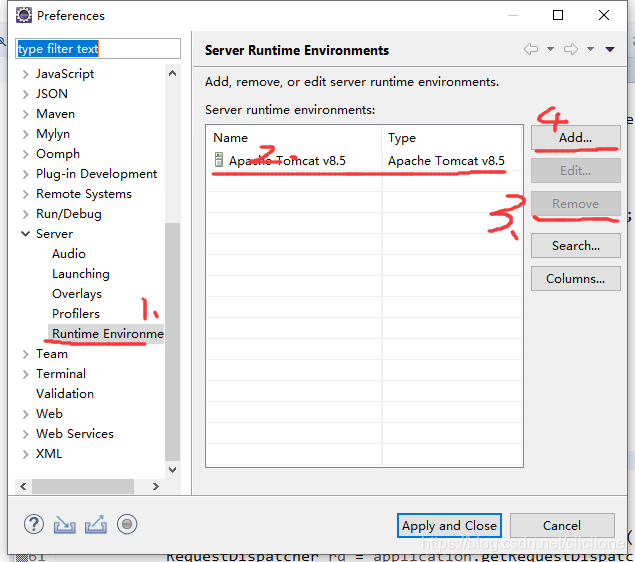Open the Back history dropdown arrow

tap(550, 49)
